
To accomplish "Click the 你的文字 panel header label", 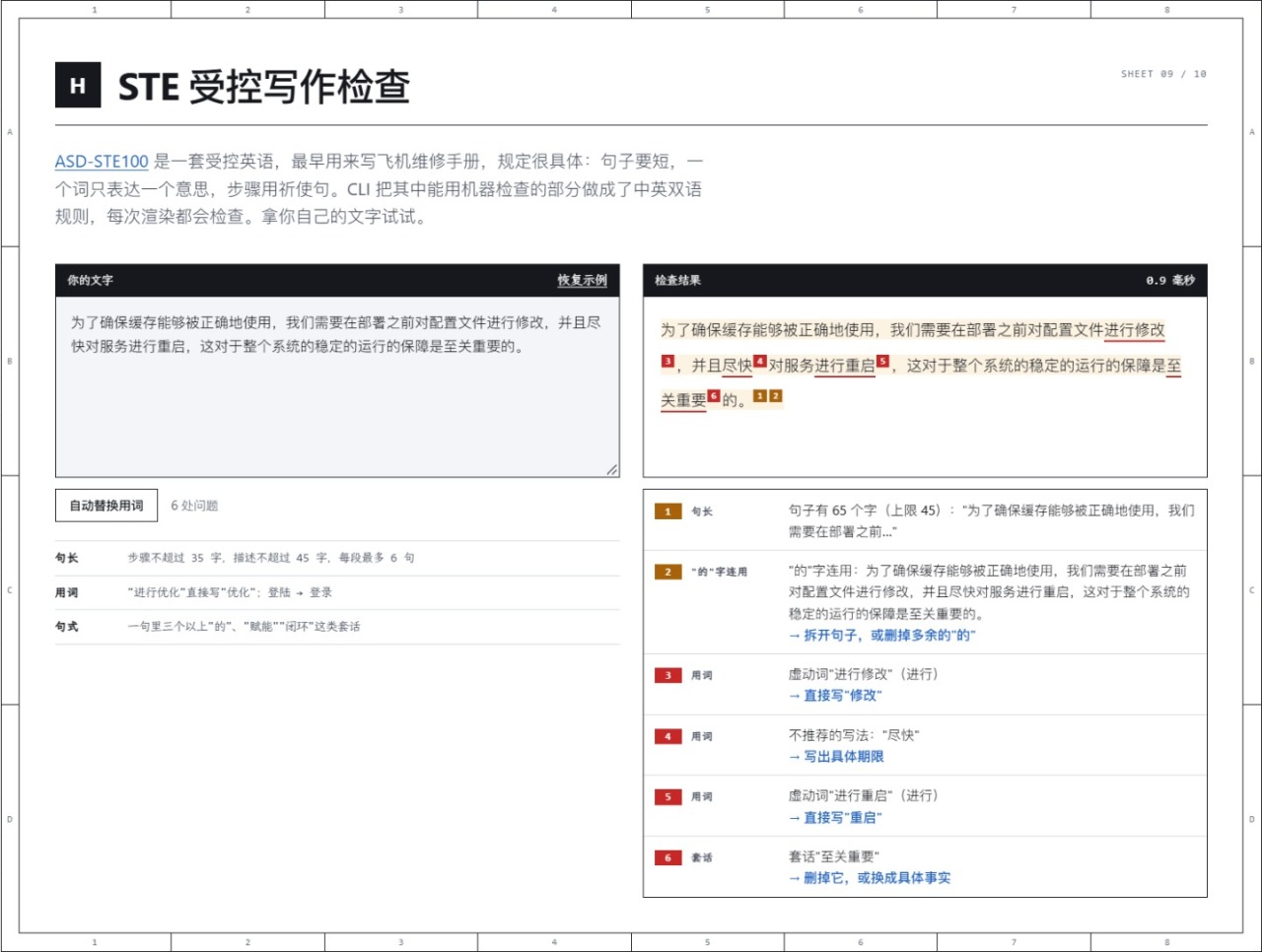I will 91,281.
